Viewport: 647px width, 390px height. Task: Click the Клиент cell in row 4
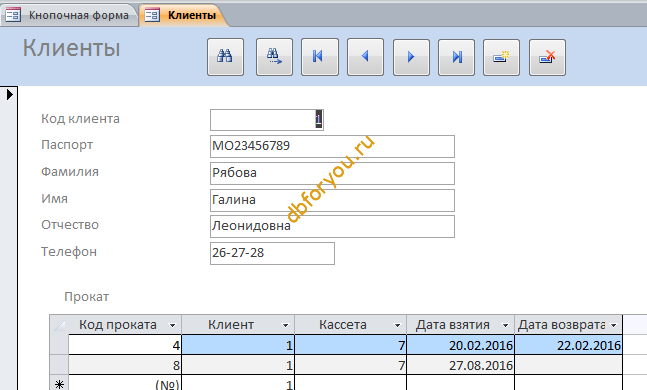tap(238, 345)
